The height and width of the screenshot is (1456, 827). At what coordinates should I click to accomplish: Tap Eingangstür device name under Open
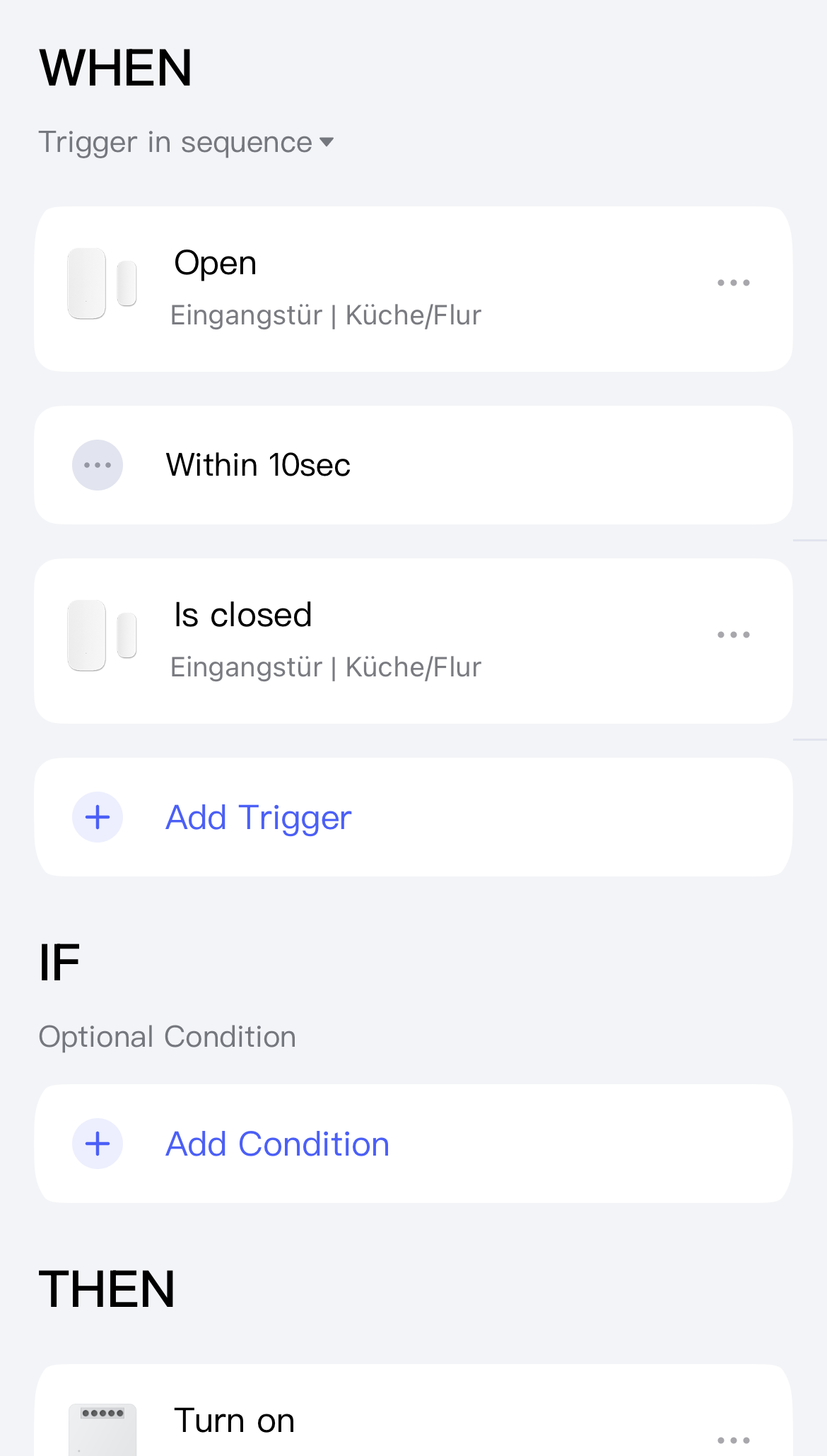(246, 315)
